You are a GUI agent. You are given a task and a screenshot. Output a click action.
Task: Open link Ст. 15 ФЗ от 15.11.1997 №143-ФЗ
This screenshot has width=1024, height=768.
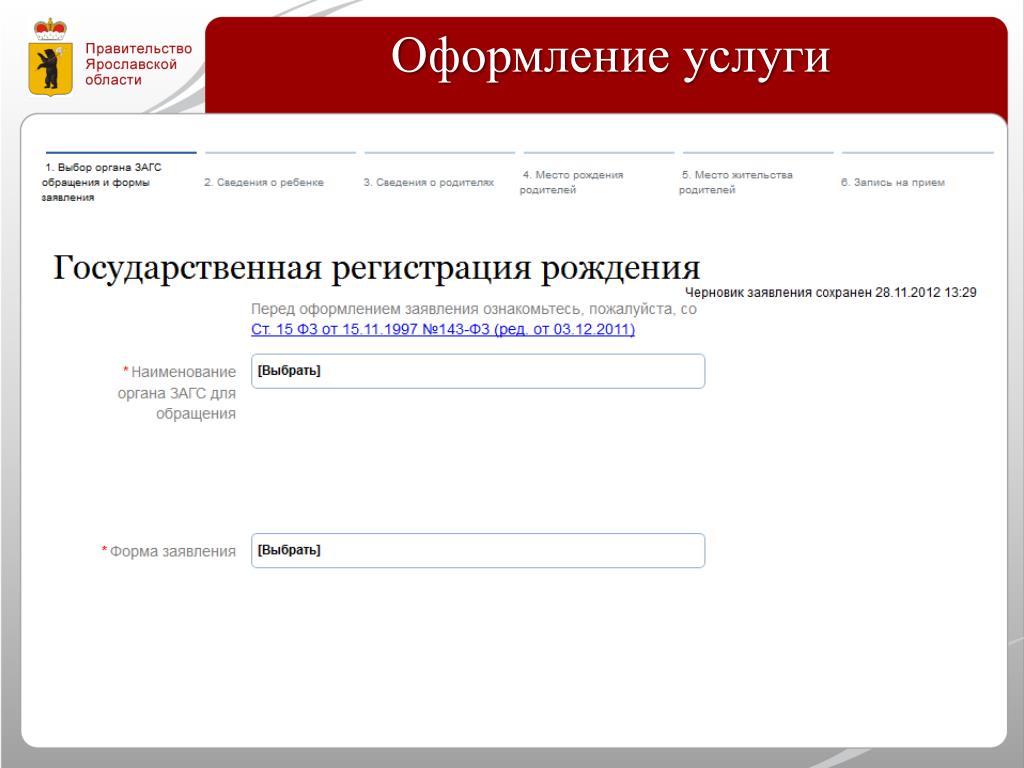tap(443, 329)
